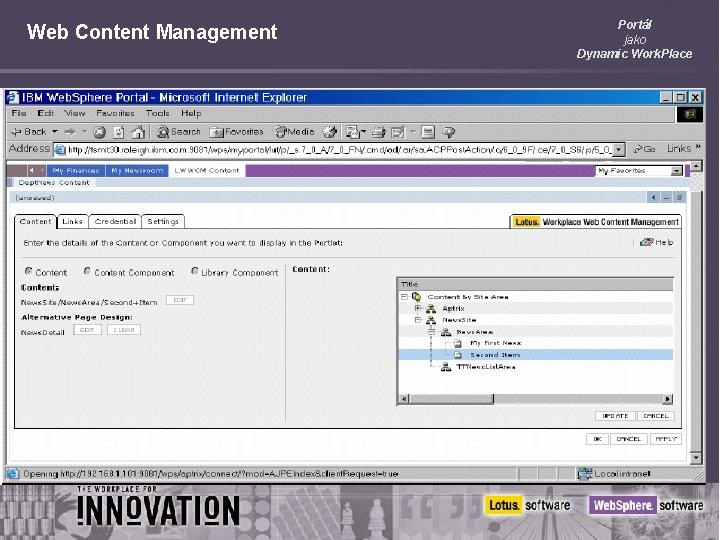The width and height of the screenshot is (720, 540).
Task: Expand the Aptrix tree node
Action: point(418,308)
